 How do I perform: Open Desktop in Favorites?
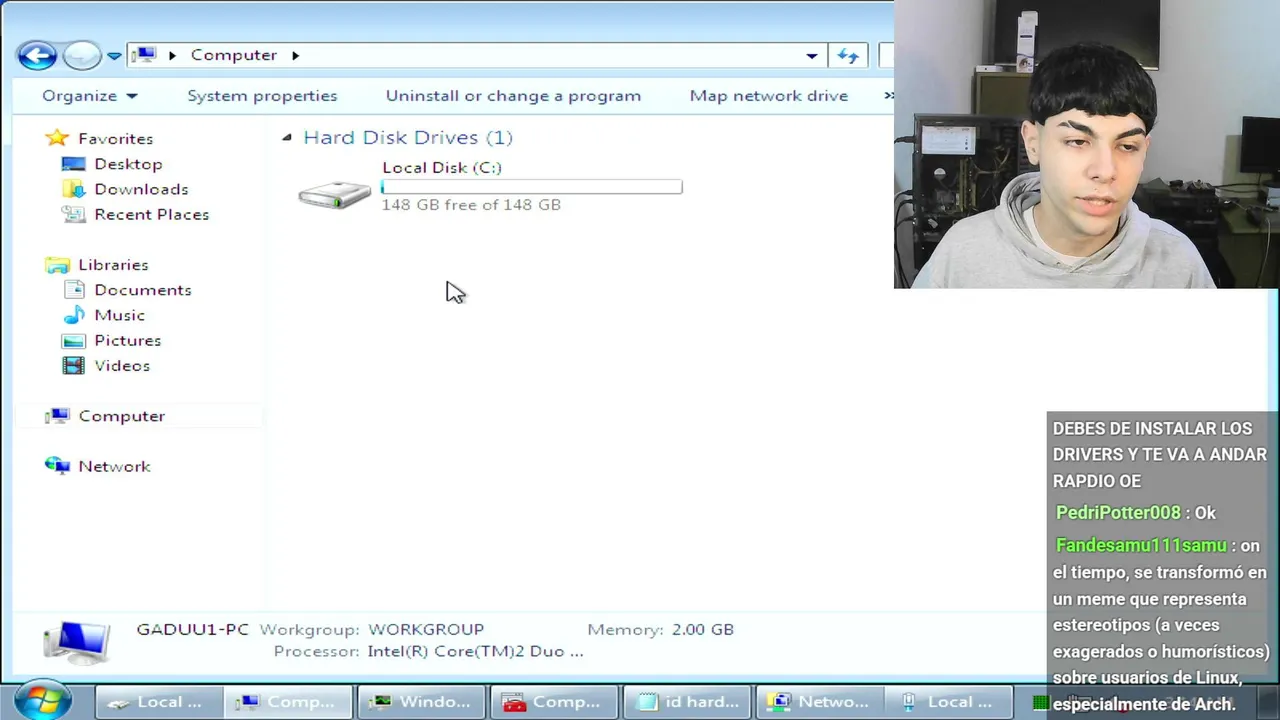tap(128, 164)
